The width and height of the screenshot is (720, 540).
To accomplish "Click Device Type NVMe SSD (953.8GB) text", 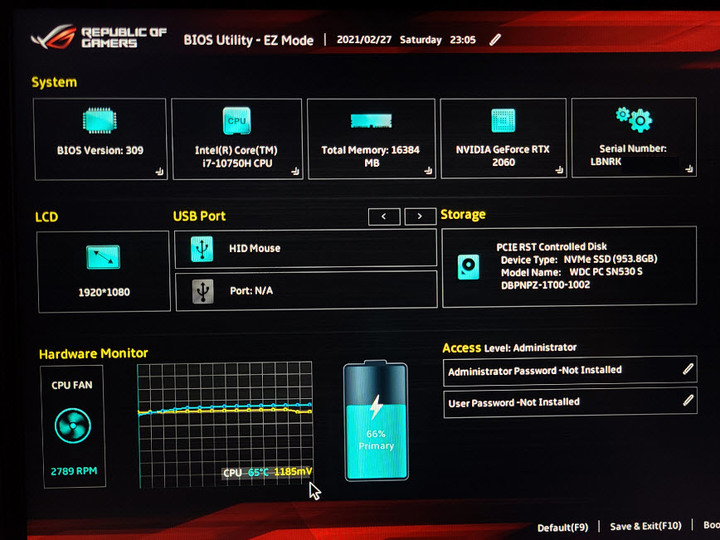I will coord(579,259).
